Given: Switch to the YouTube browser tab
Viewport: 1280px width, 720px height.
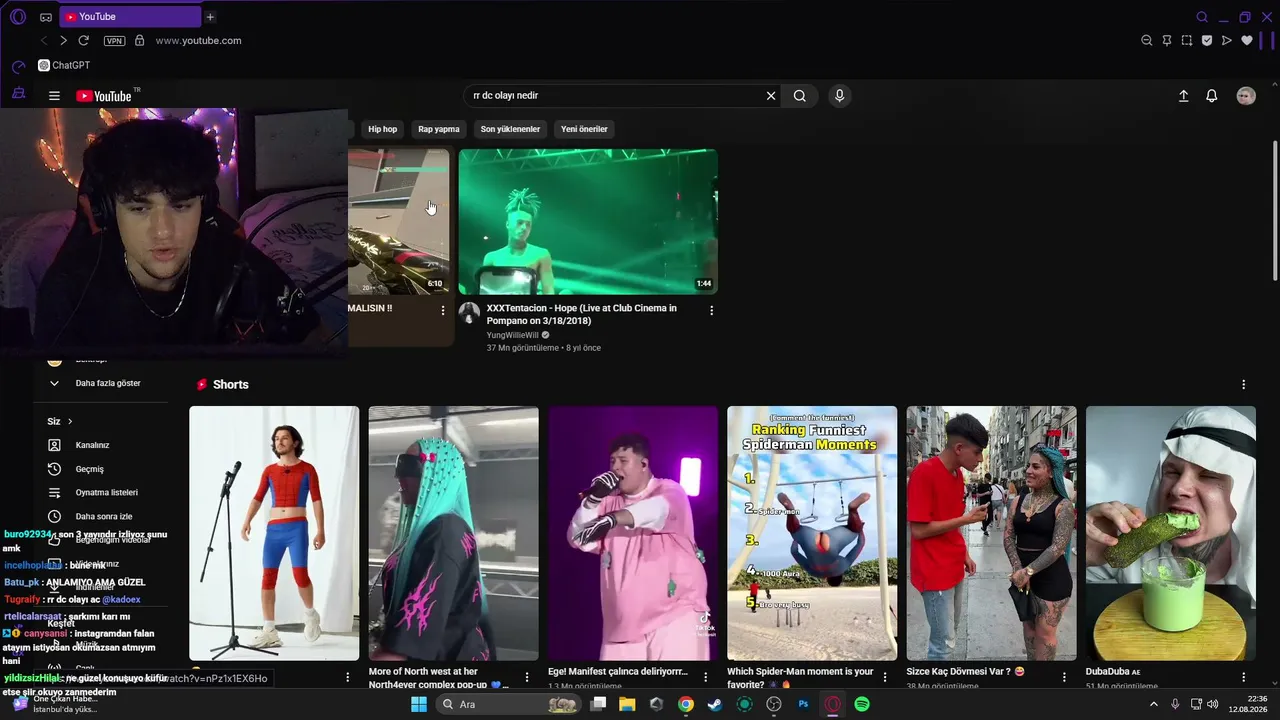Looking at the screenshot, I should tap(130, 17).
